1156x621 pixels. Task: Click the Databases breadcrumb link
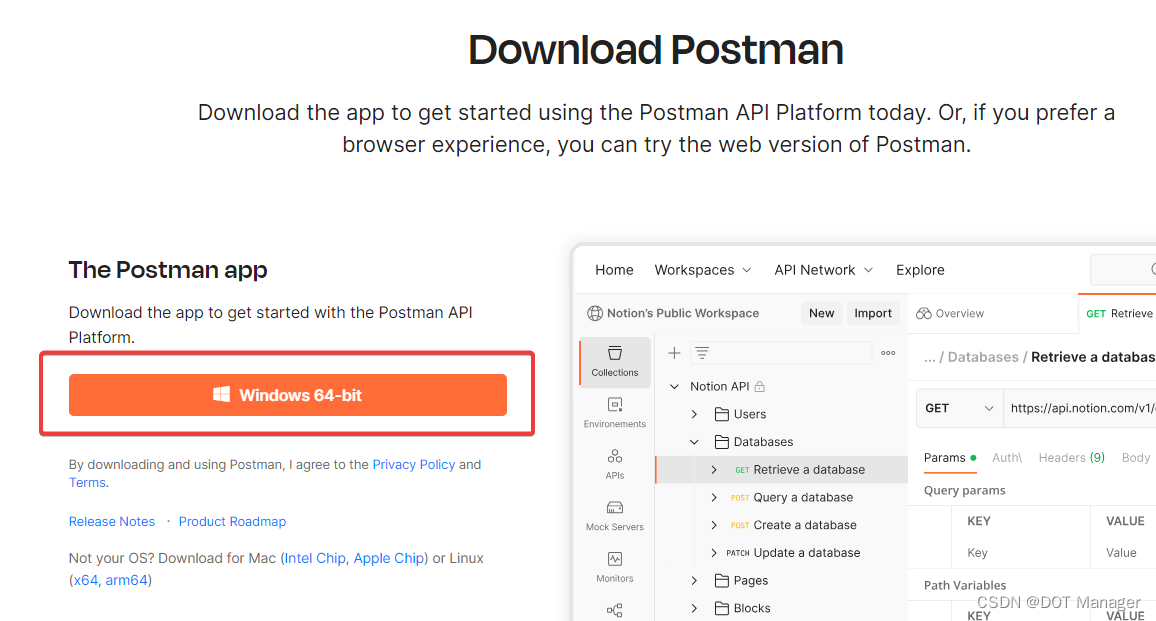[983, 357]
